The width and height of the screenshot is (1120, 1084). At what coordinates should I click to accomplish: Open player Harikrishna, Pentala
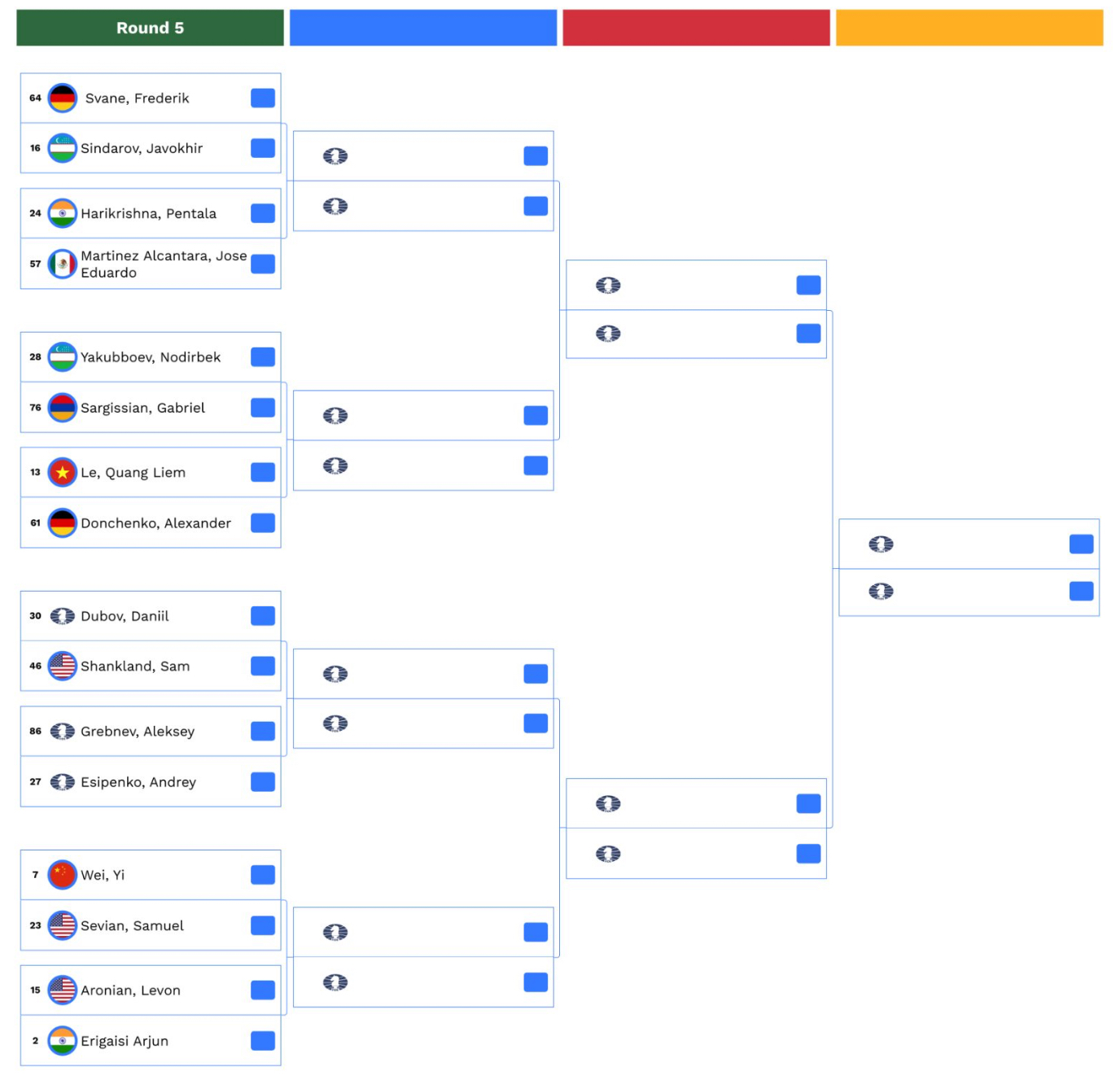click(x=148, y=213)
